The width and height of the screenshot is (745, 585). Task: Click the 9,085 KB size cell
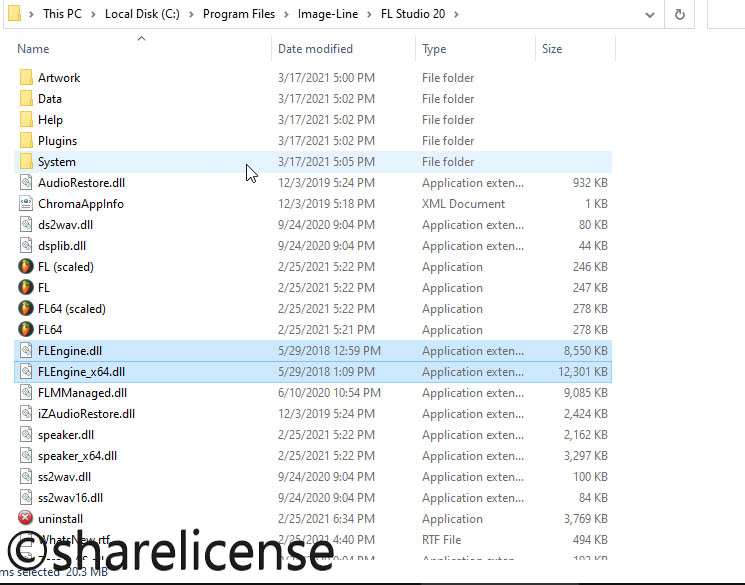[x=586, y=393]
